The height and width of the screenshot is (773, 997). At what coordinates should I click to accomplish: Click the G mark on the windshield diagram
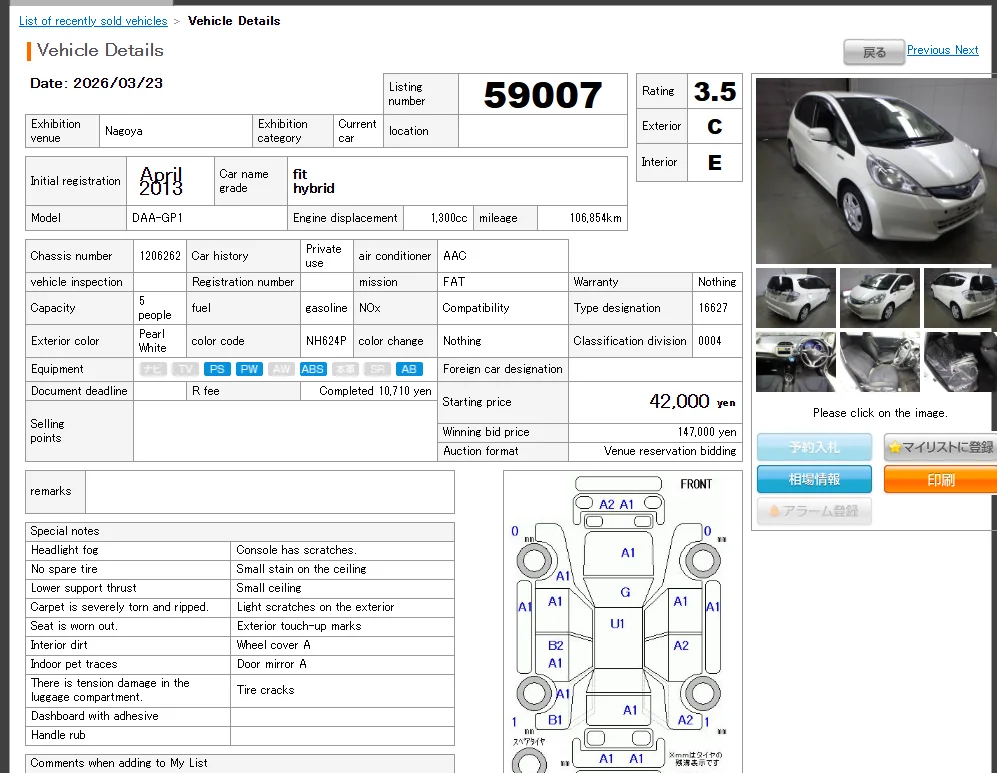pyautogui.click(x=625, y=592)
